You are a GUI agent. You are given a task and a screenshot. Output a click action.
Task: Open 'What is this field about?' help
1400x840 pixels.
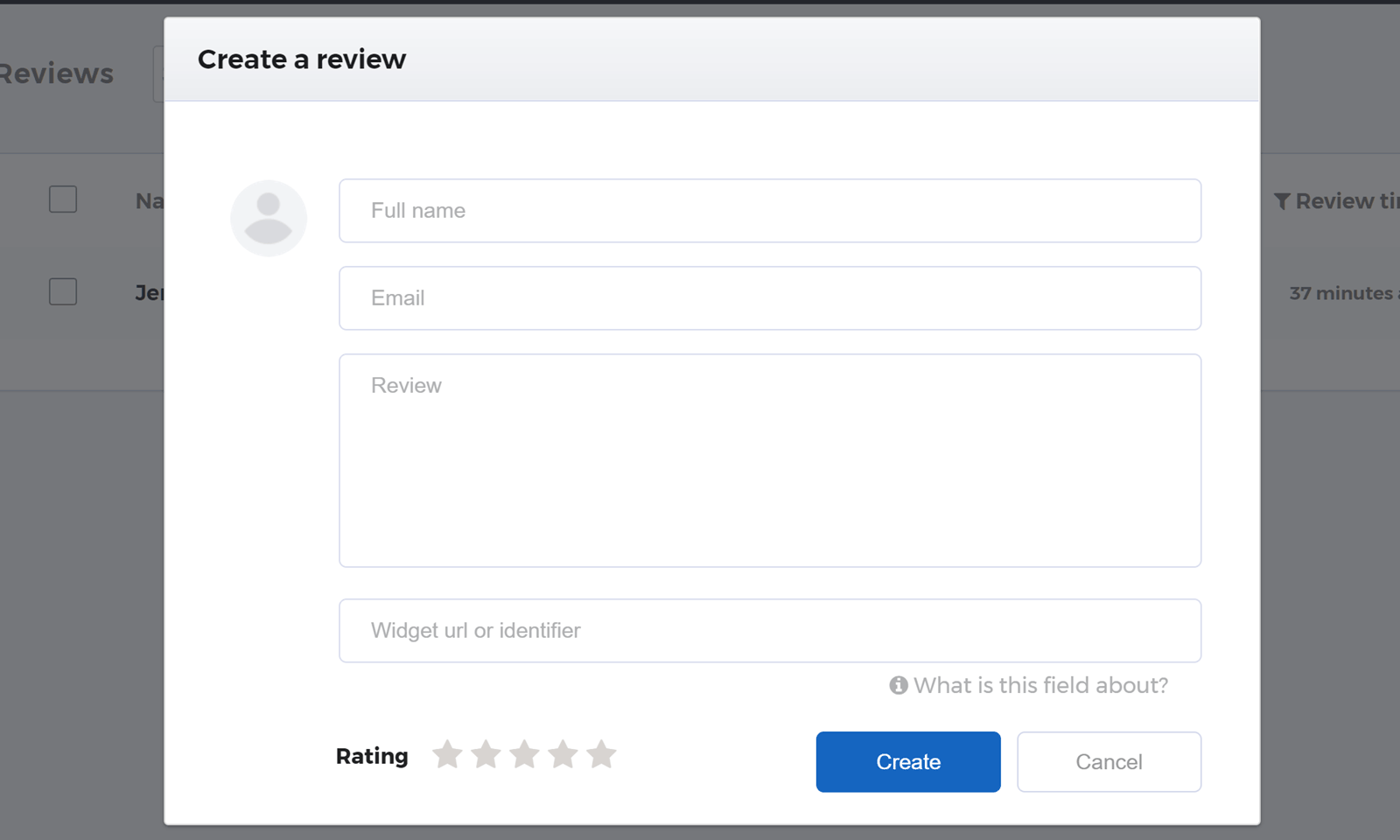pos(1040,685)
